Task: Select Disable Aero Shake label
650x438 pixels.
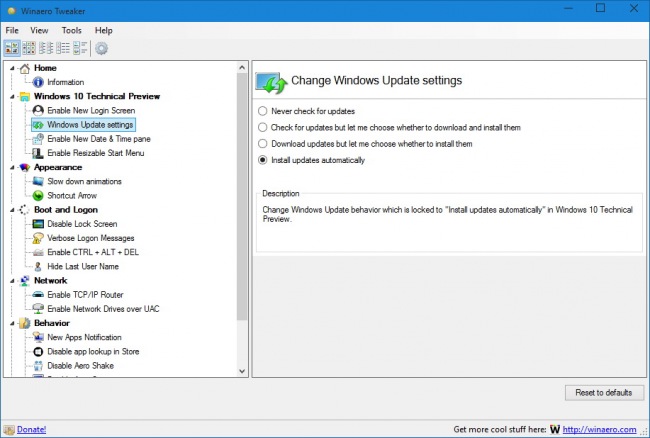Action: (x=80, y=366)
